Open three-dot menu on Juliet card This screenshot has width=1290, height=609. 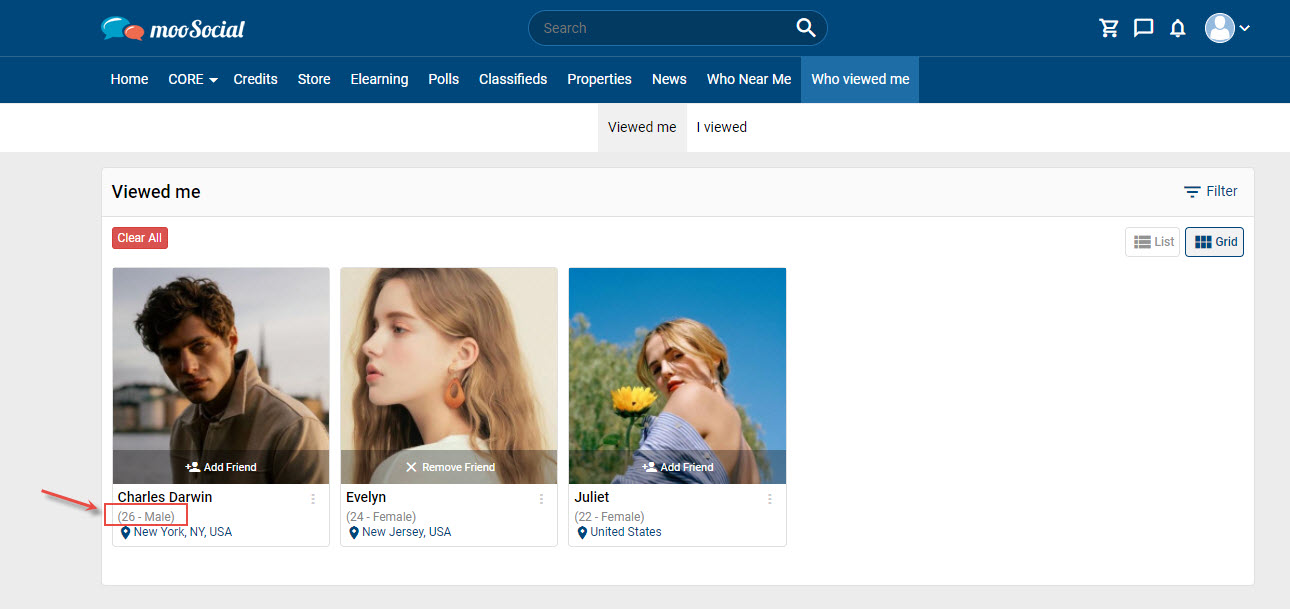coord(769,498)
